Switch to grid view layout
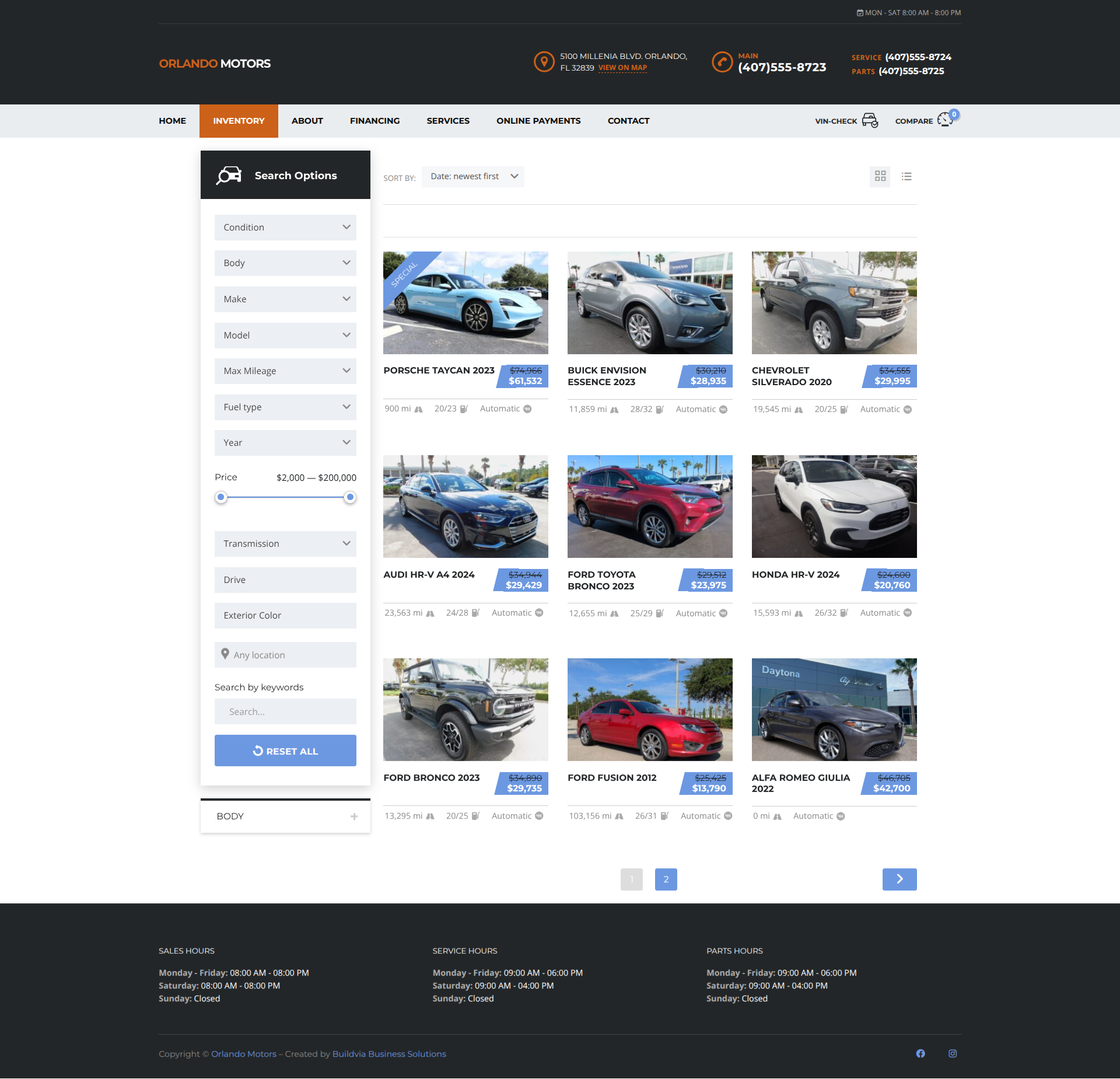Screen dimensions: 1120x1079 [880, 176]
